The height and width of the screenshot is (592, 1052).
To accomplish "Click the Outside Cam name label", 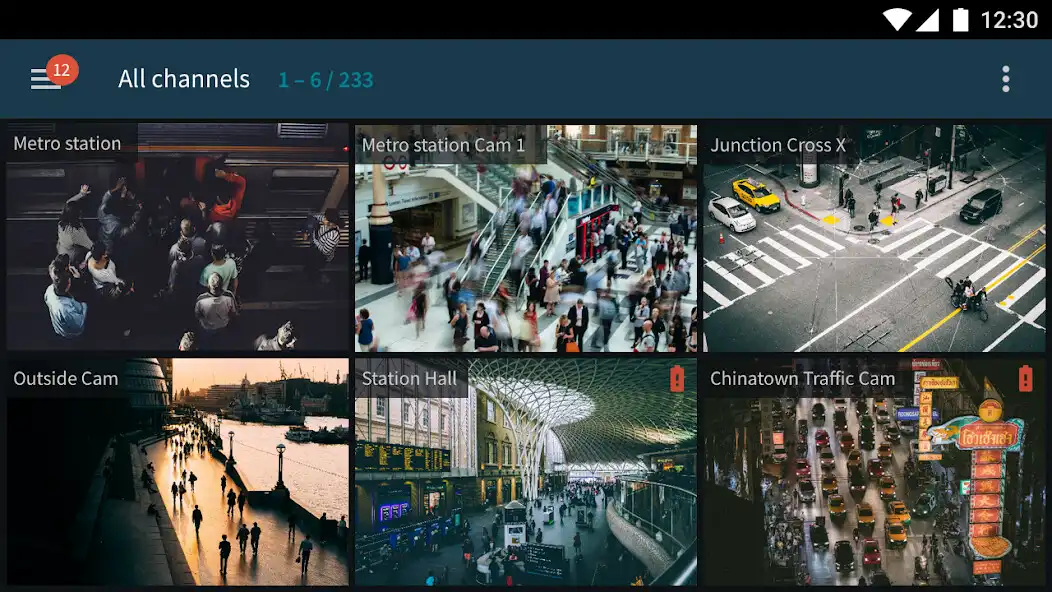I will (66, 379).
